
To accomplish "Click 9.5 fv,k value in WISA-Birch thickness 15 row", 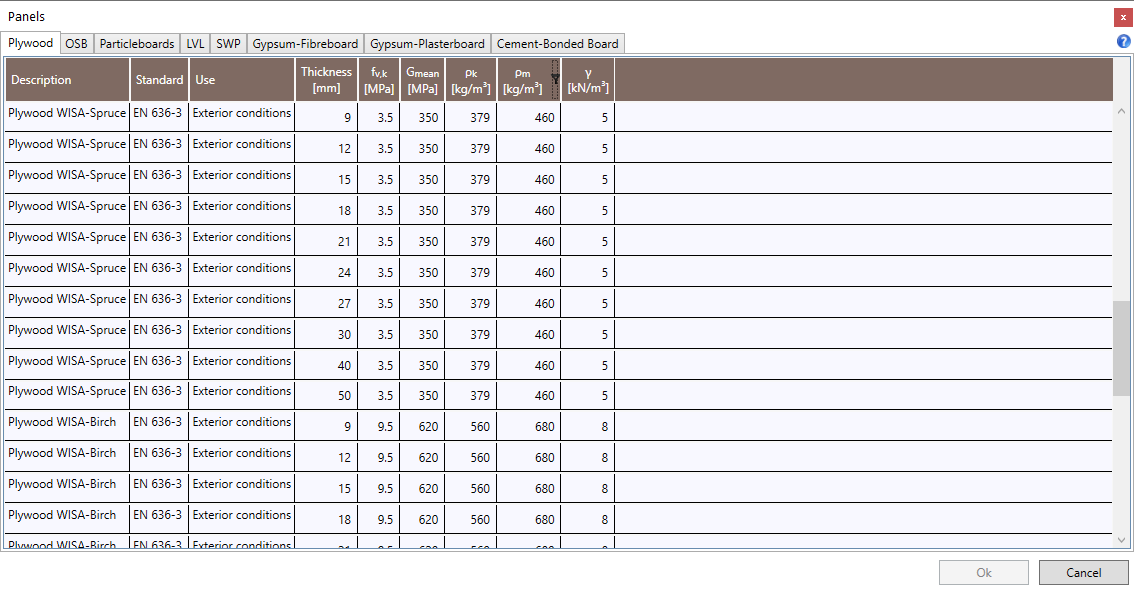I will click(385, 489).
